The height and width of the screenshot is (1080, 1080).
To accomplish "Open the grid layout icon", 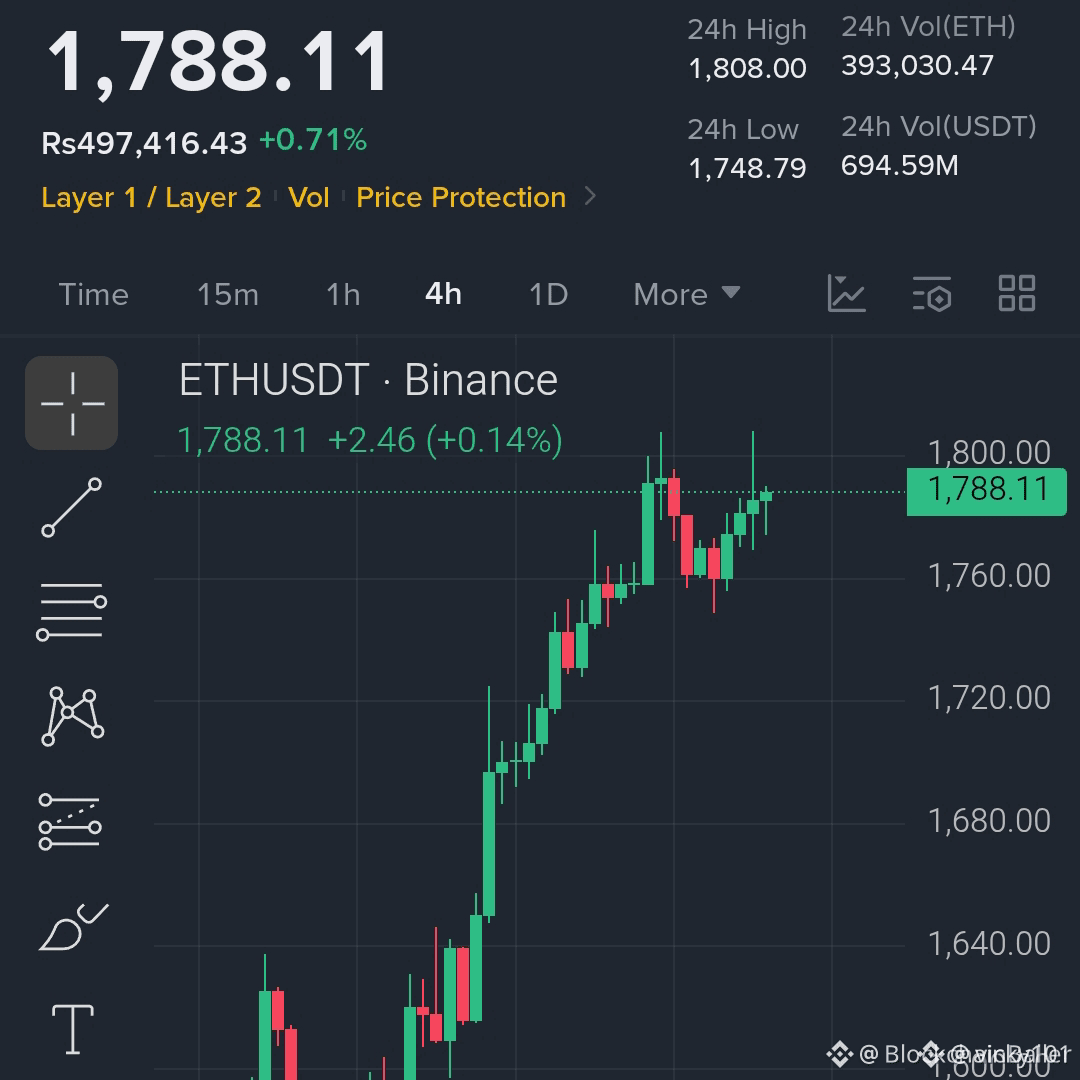I will coord(1017,293).
